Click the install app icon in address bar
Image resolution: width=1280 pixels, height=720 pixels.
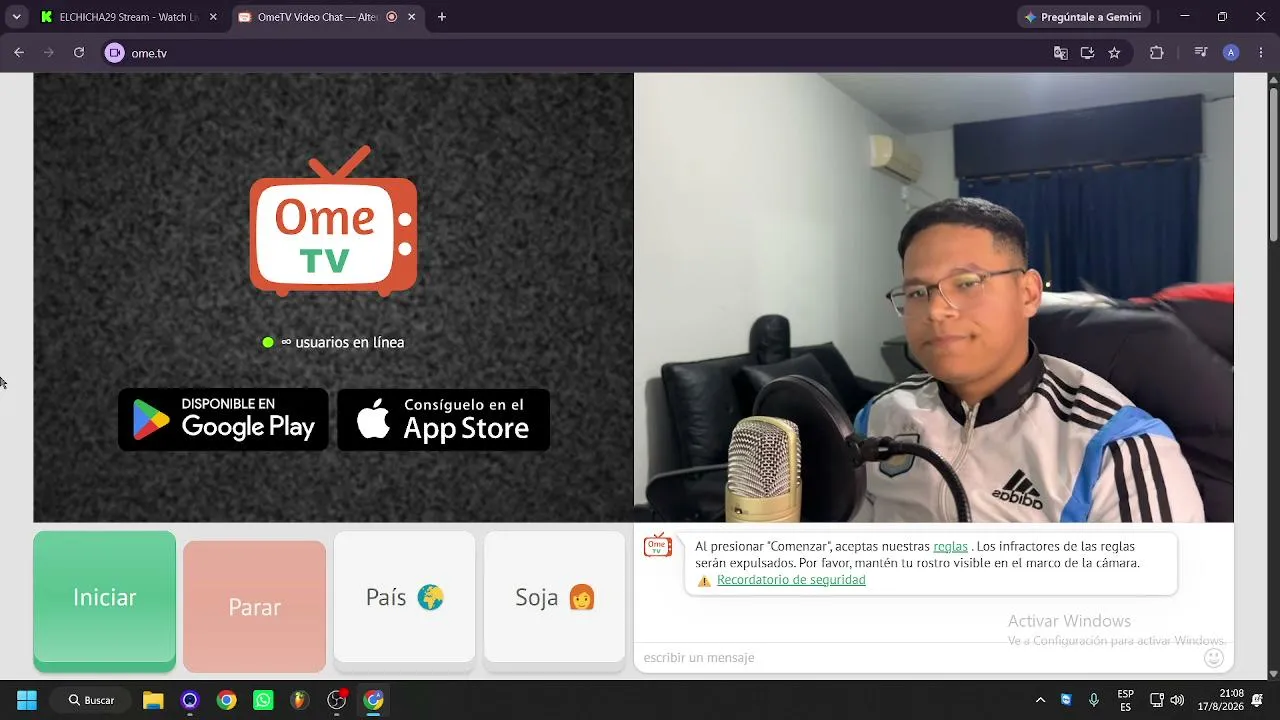tap(1087, 53)
